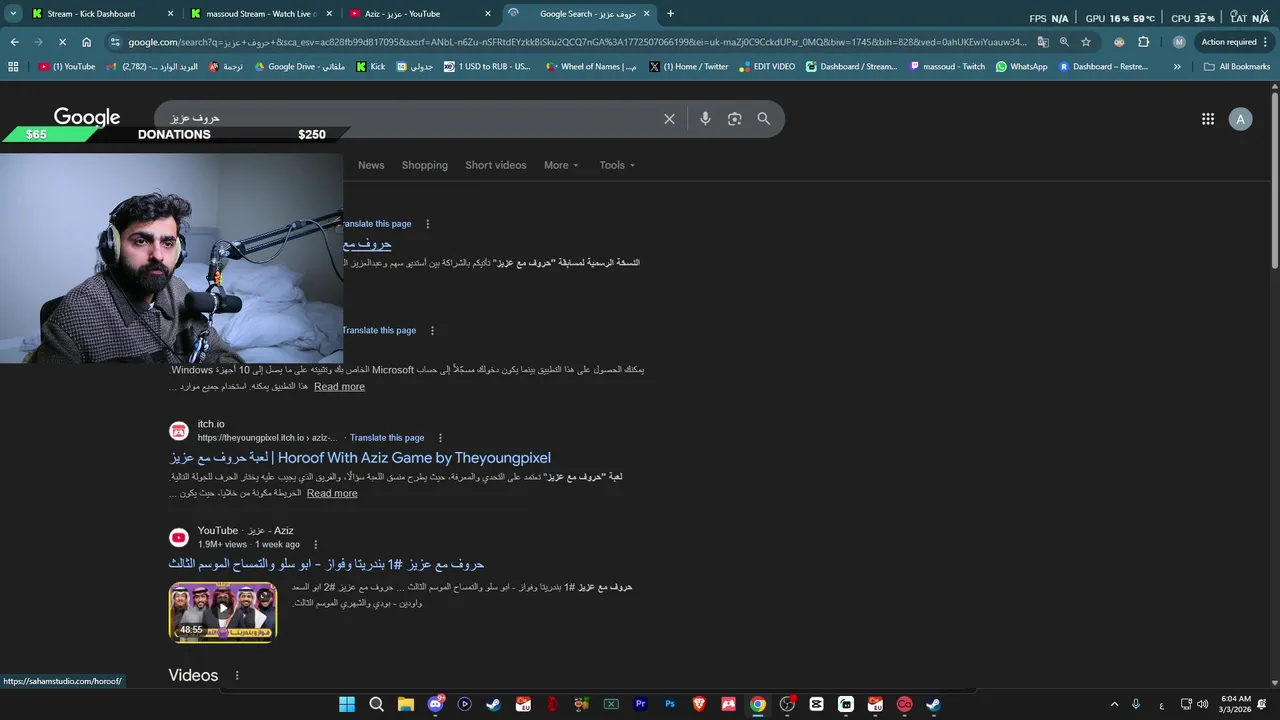Open options menu for itch.io result
Screen dimensions: 1280x720
click(x=440, y=438)
